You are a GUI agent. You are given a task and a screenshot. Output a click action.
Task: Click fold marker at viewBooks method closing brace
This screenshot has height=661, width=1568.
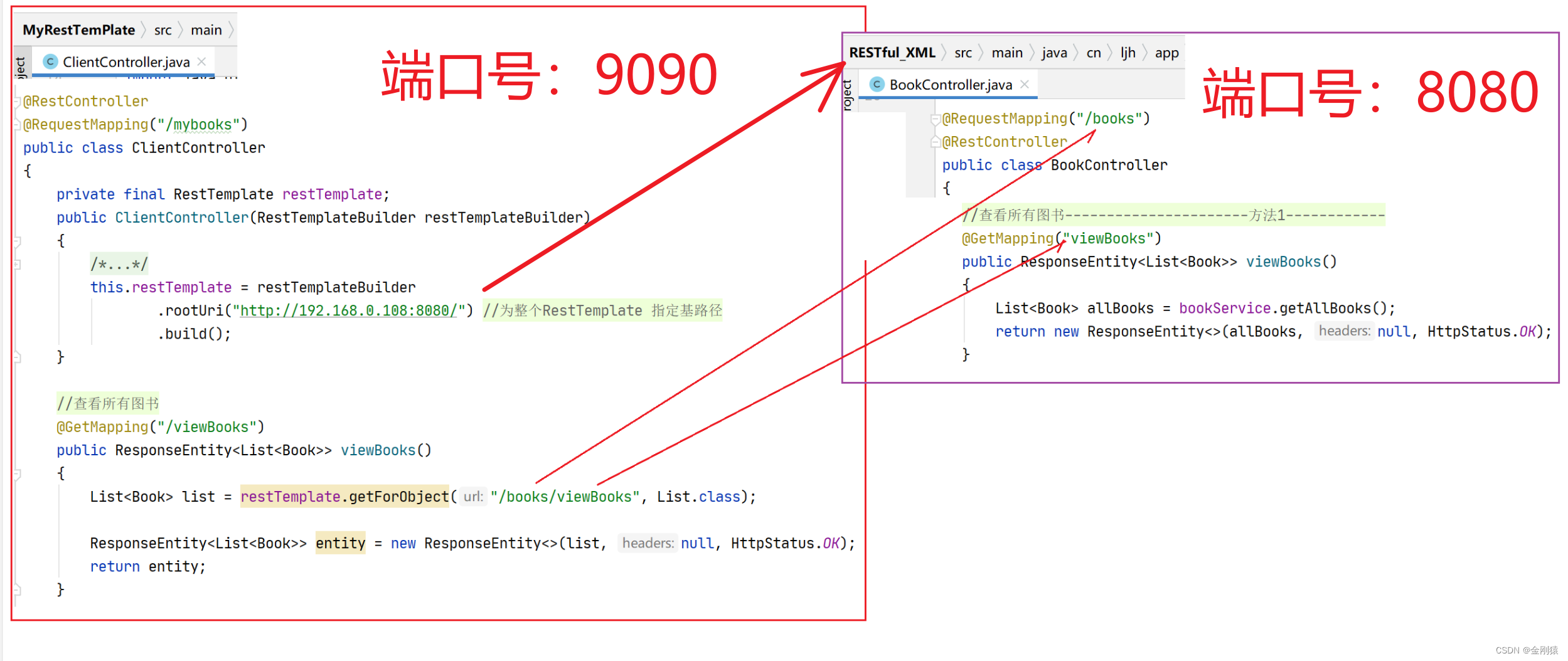coord(18,590)
